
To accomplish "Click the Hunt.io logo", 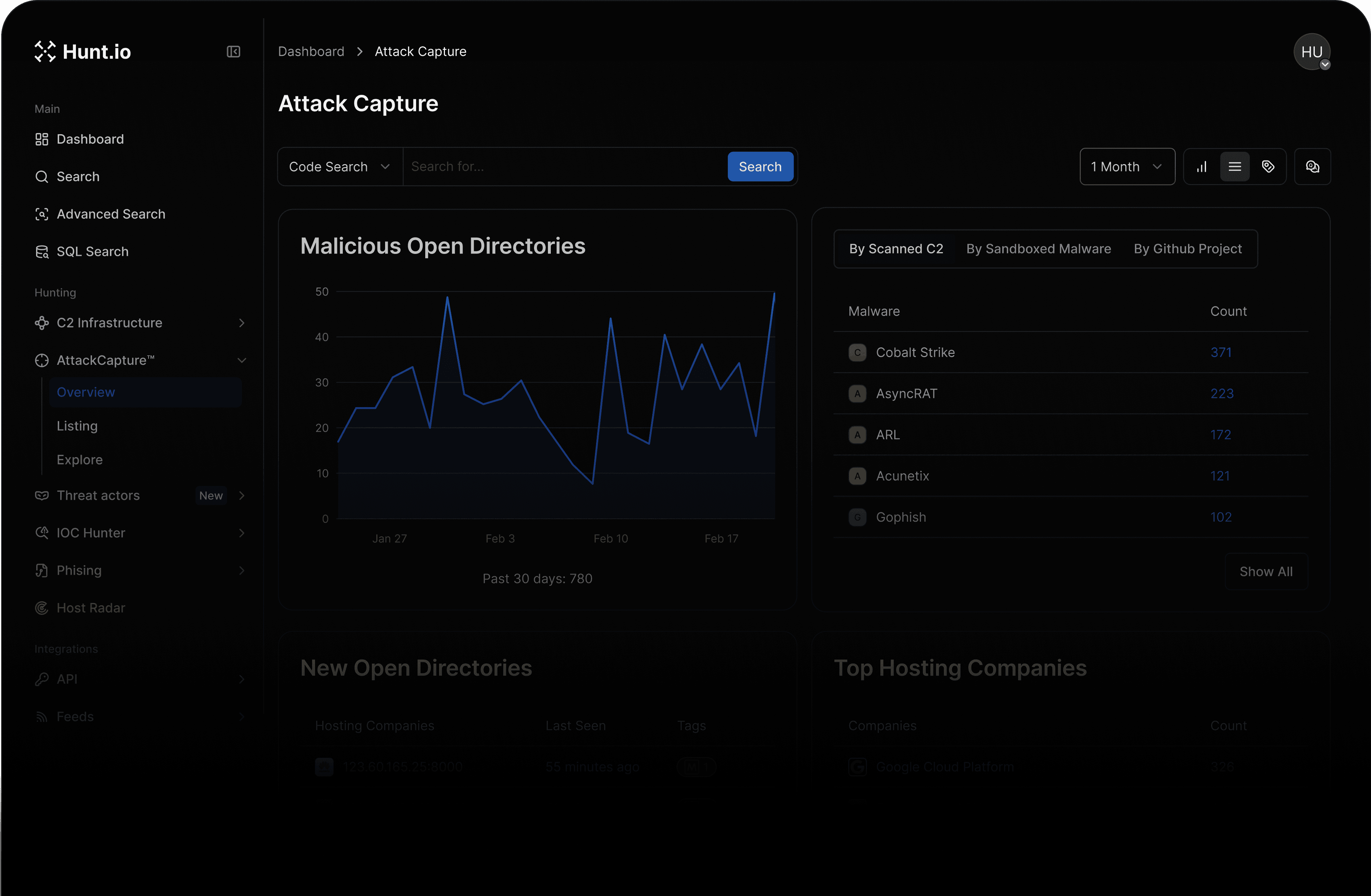I will (x=83, y=52).
